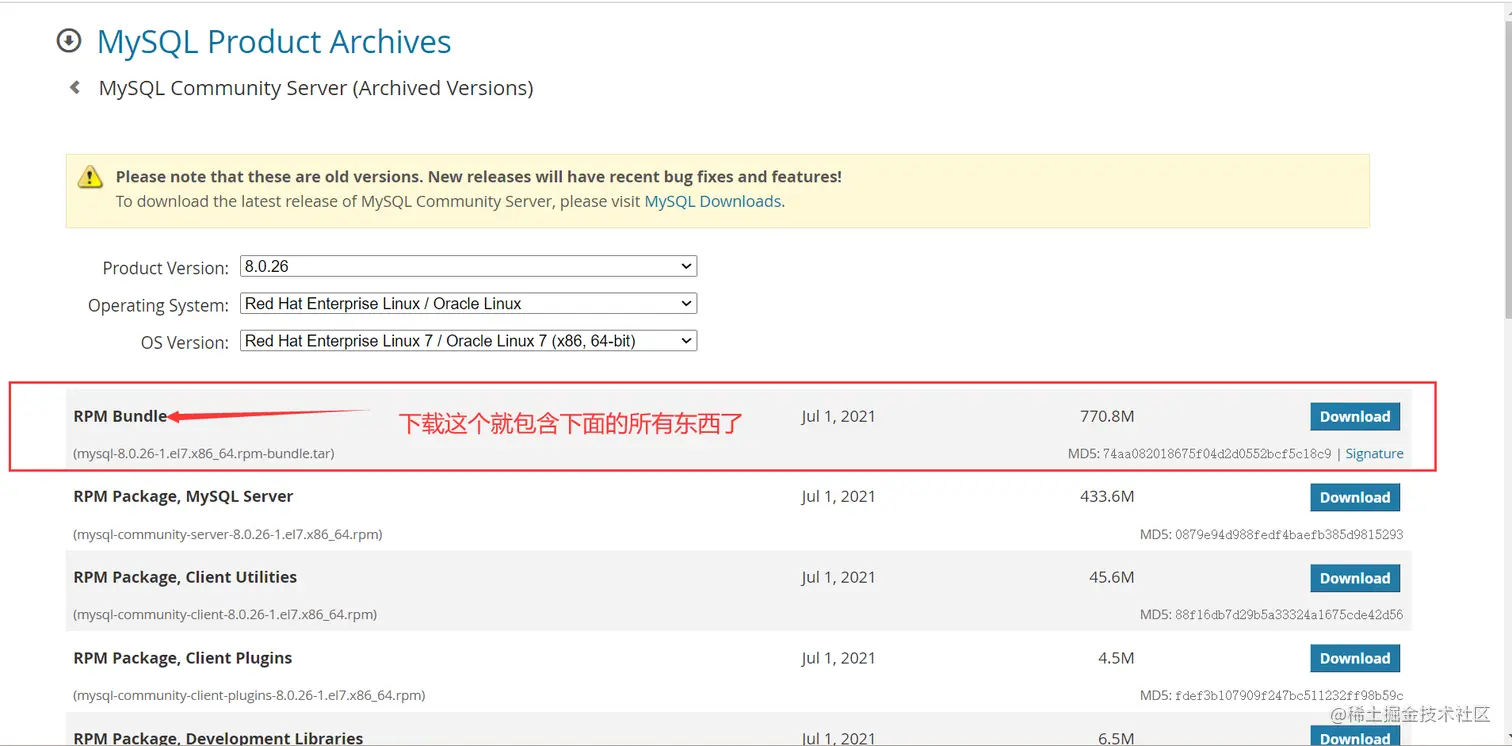Click the 433.6M size value
This screenshot has width=1512, height=746.
tap(1107, 496)
